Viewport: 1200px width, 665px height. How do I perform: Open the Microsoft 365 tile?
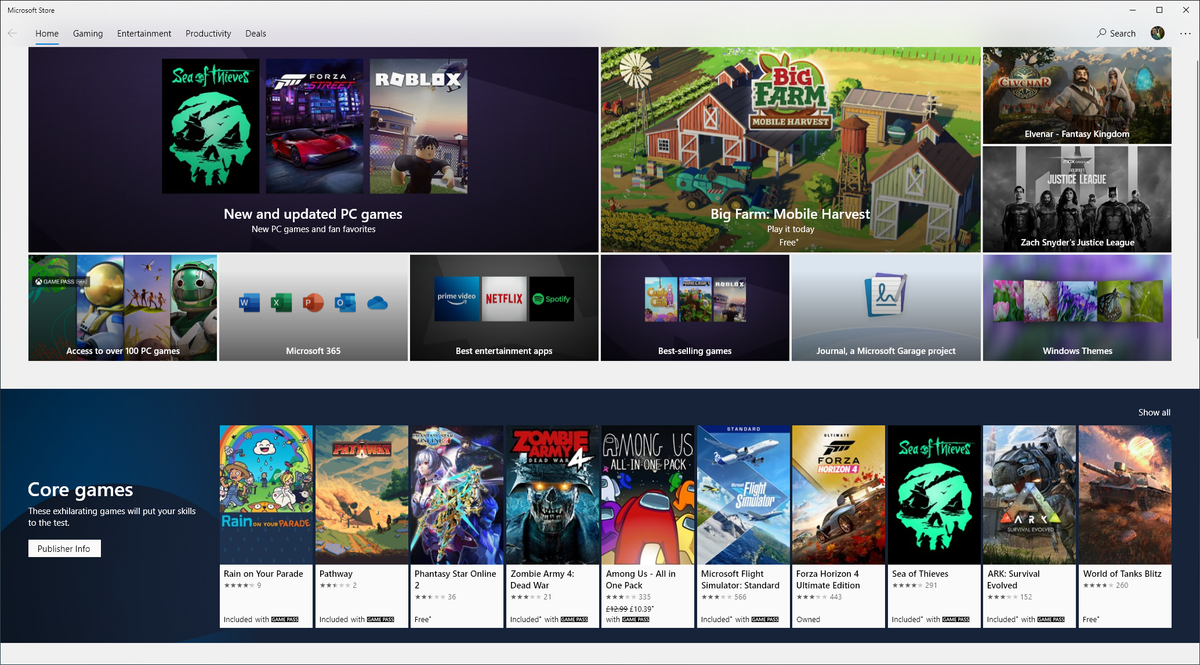point(313,307)
